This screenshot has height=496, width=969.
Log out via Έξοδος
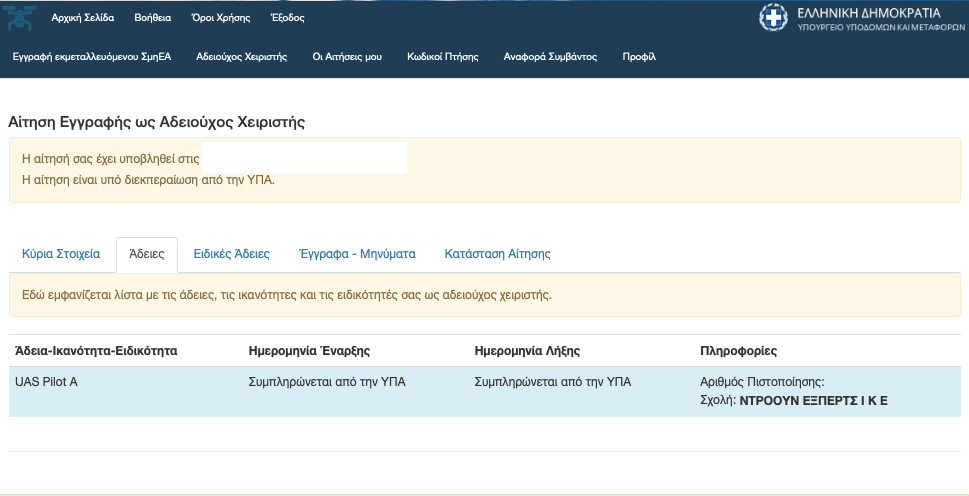click(x=287, y=18)
